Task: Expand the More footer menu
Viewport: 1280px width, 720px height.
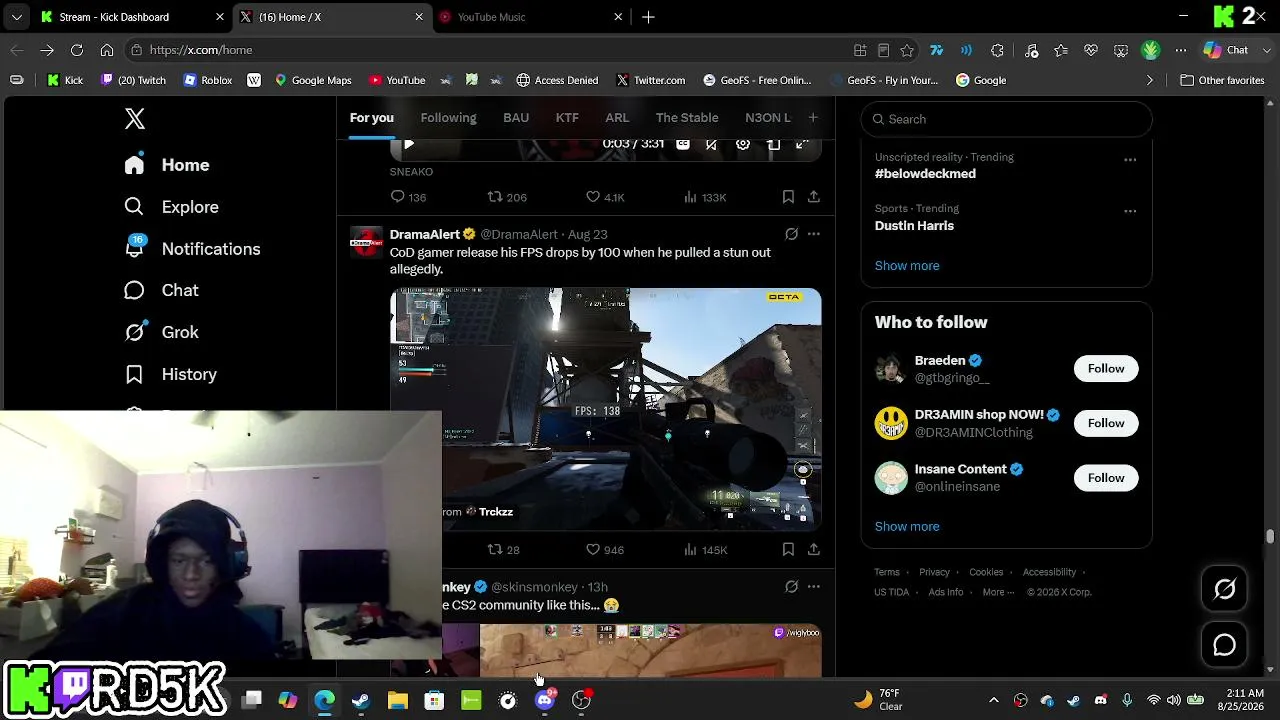Action: (998, 592)
